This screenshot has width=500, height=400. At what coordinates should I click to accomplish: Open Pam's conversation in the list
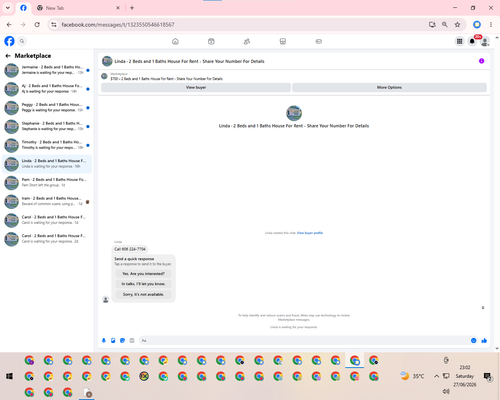click(47, 182)
